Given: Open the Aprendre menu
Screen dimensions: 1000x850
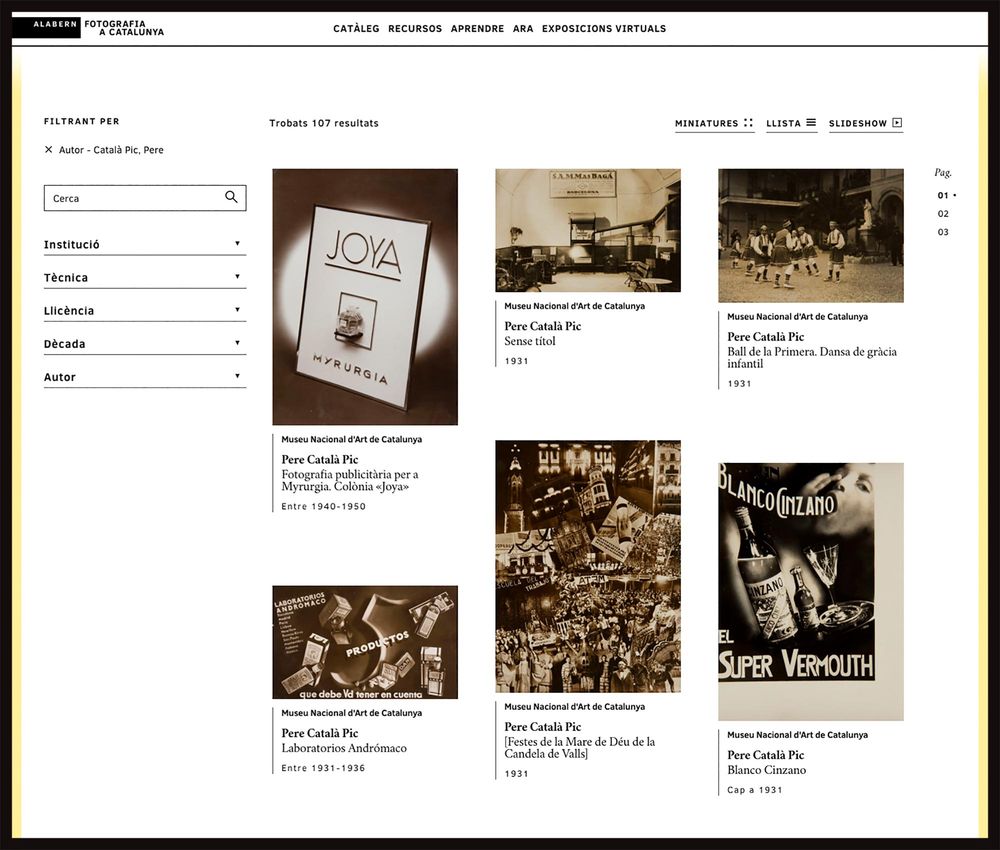Looking at the screenshot, I should pos(477,29).
